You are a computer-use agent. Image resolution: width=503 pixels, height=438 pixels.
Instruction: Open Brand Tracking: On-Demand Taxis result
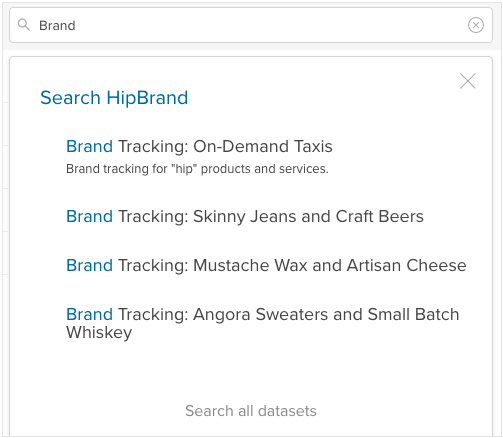[199, 146]
